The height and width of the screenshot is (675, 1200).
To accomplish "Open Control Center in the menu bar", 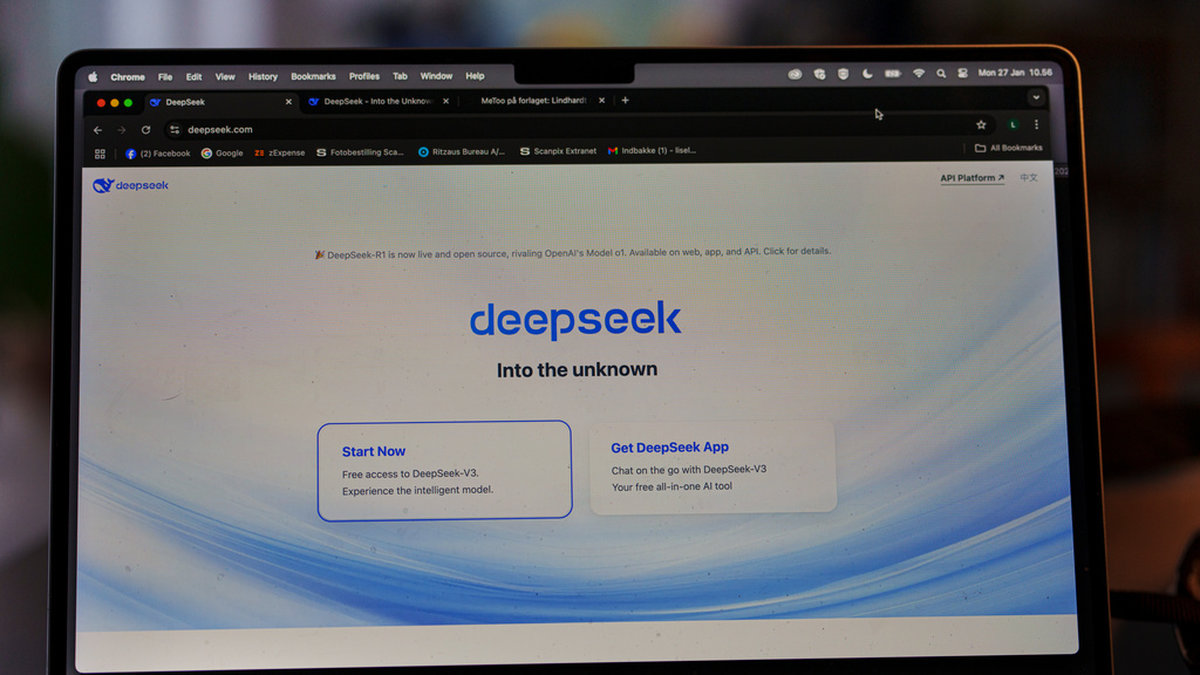I will [962, 74].
